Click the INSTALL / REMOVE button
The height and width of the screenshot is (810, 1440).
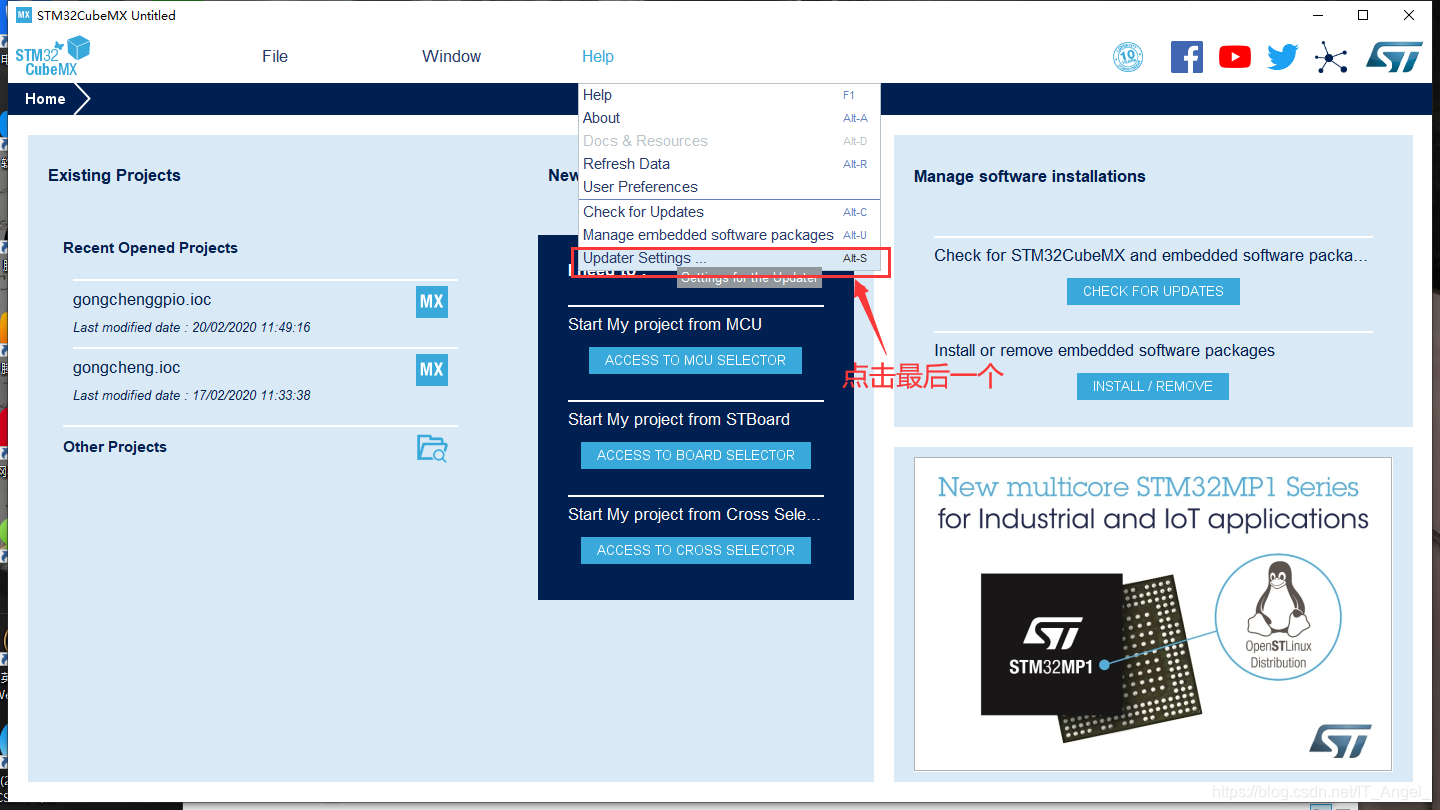(x=1153, y=386)
